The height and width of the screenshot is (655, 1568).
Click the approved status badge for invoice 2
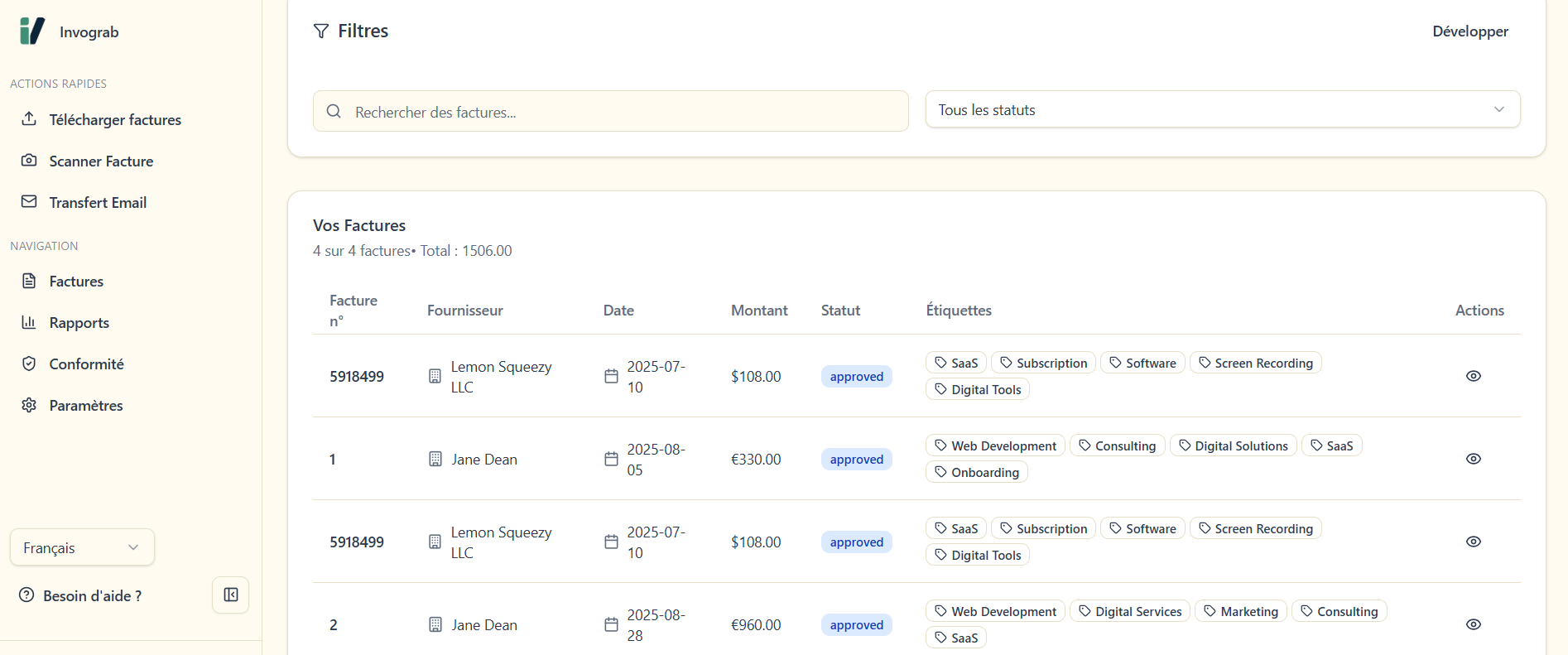[x=856, y=625]
